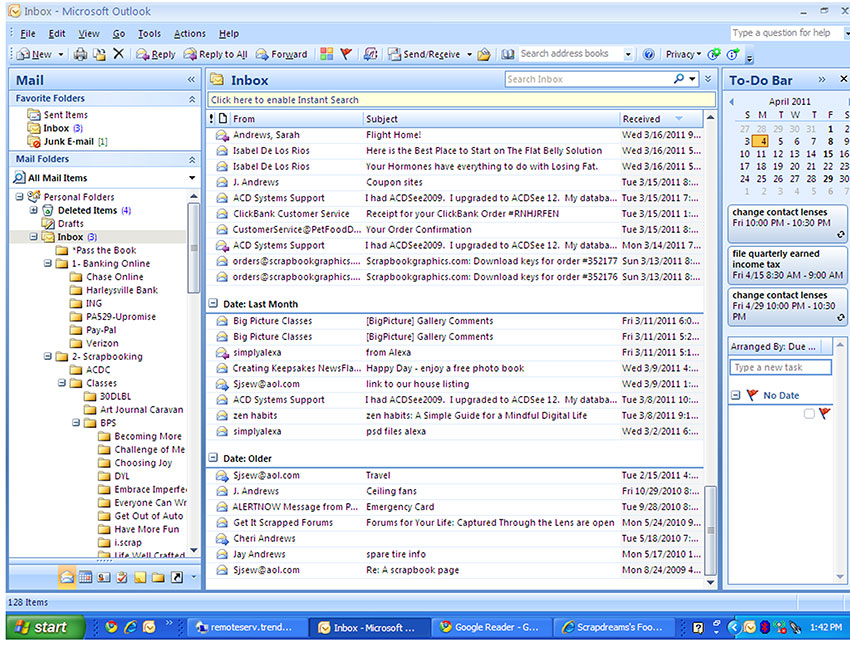Open the Edit menu
The height and width of the screenshot is (649, 850).
(57, 34)
